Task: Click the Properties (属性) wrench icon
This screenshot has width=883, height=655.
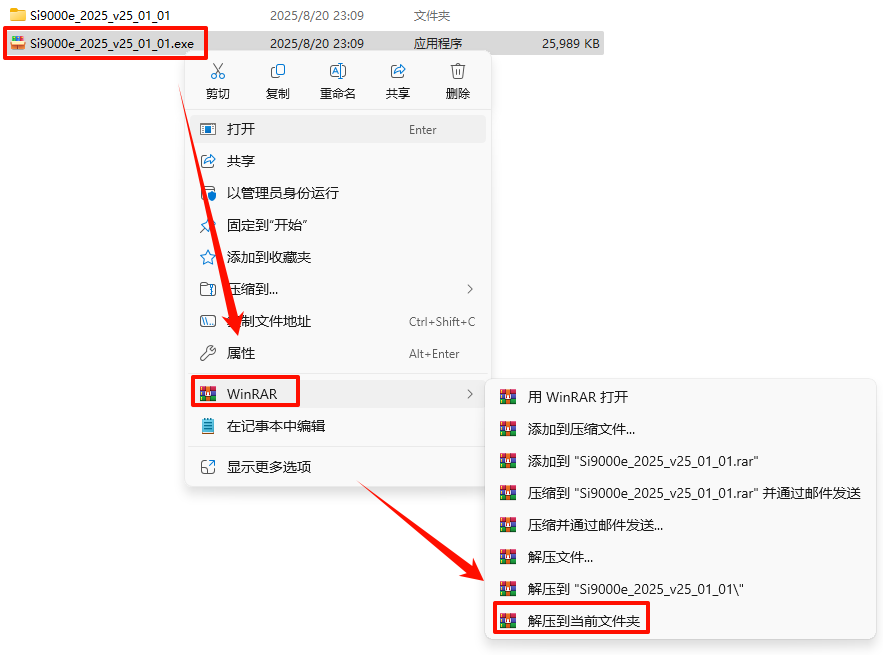Action: (x=208, y=353)
